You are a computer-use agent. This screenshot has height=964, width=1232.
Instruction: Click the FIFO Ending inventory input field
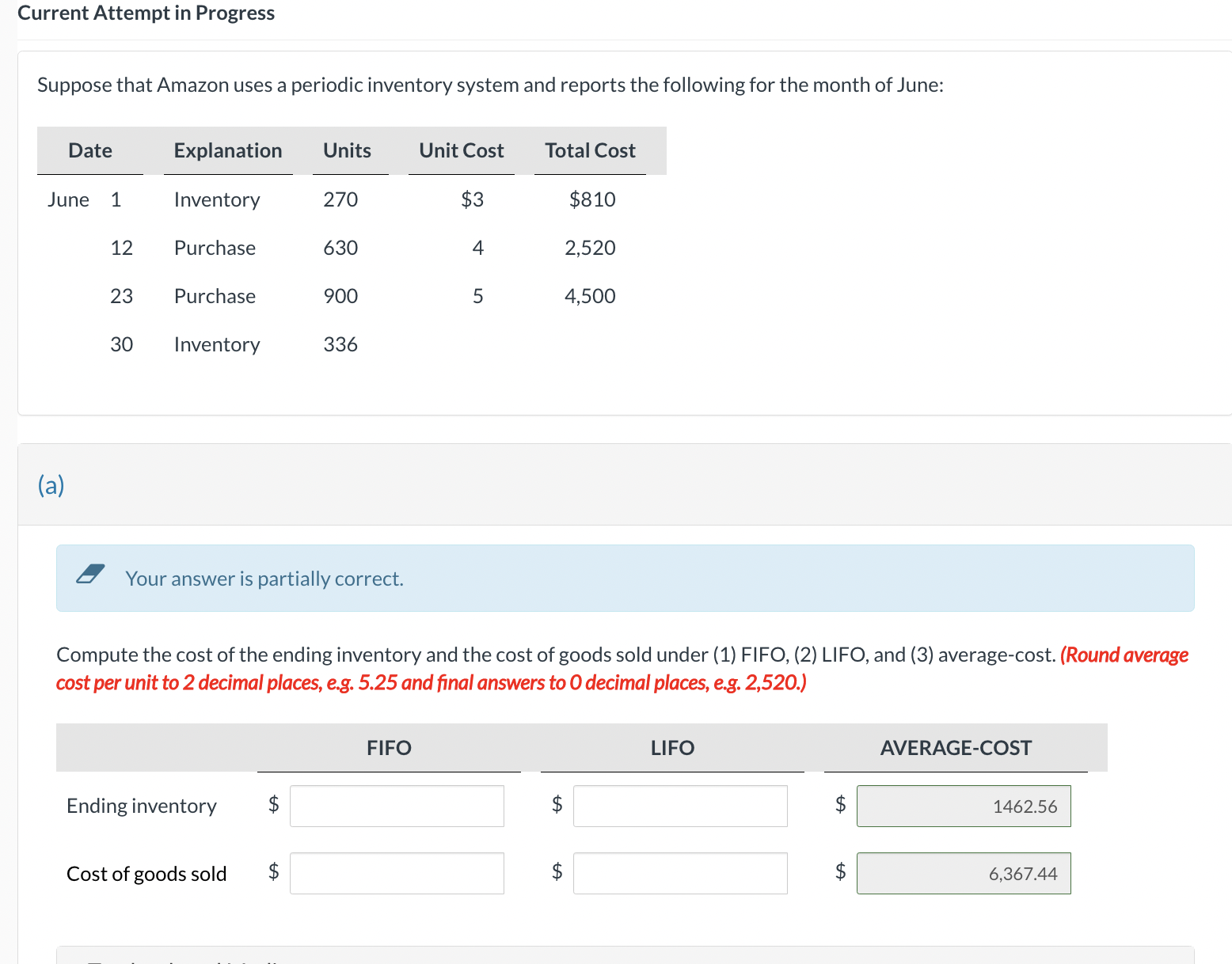397,806
